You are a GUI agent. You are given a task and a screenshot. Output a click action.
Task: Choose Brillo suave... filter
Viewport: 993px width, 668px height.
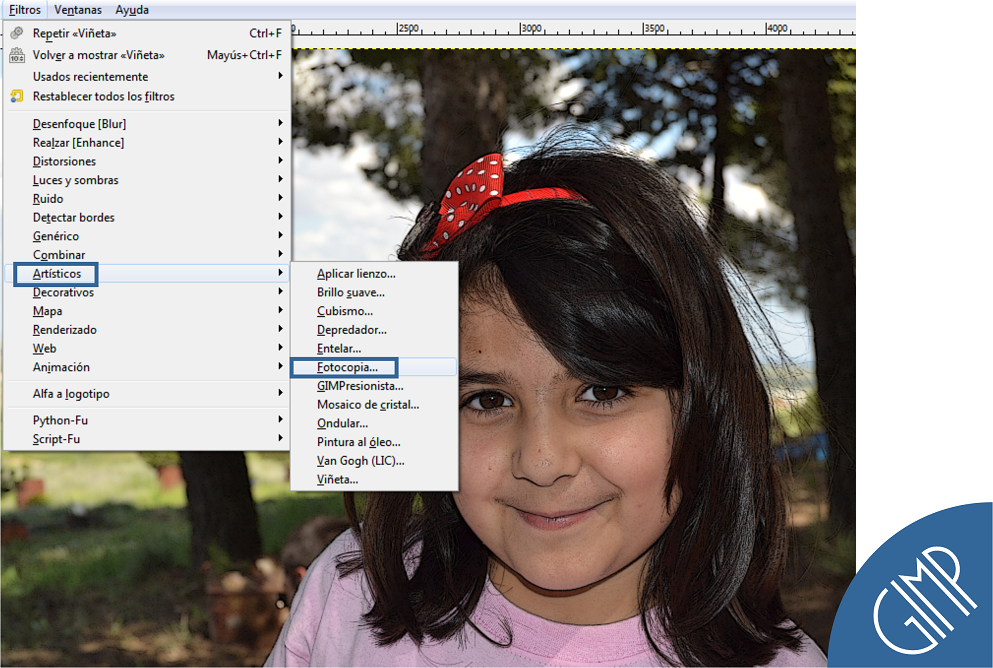tap(374, 292)
